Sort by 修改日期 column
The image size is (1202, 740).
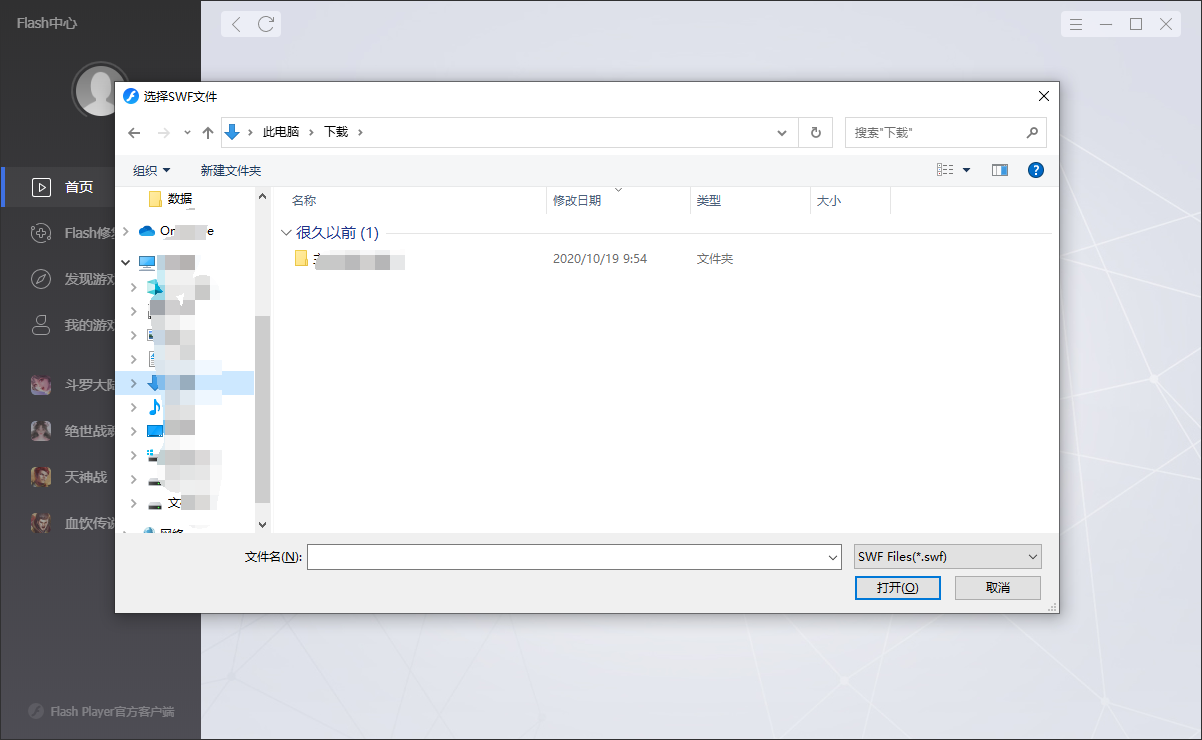[577, 201]
